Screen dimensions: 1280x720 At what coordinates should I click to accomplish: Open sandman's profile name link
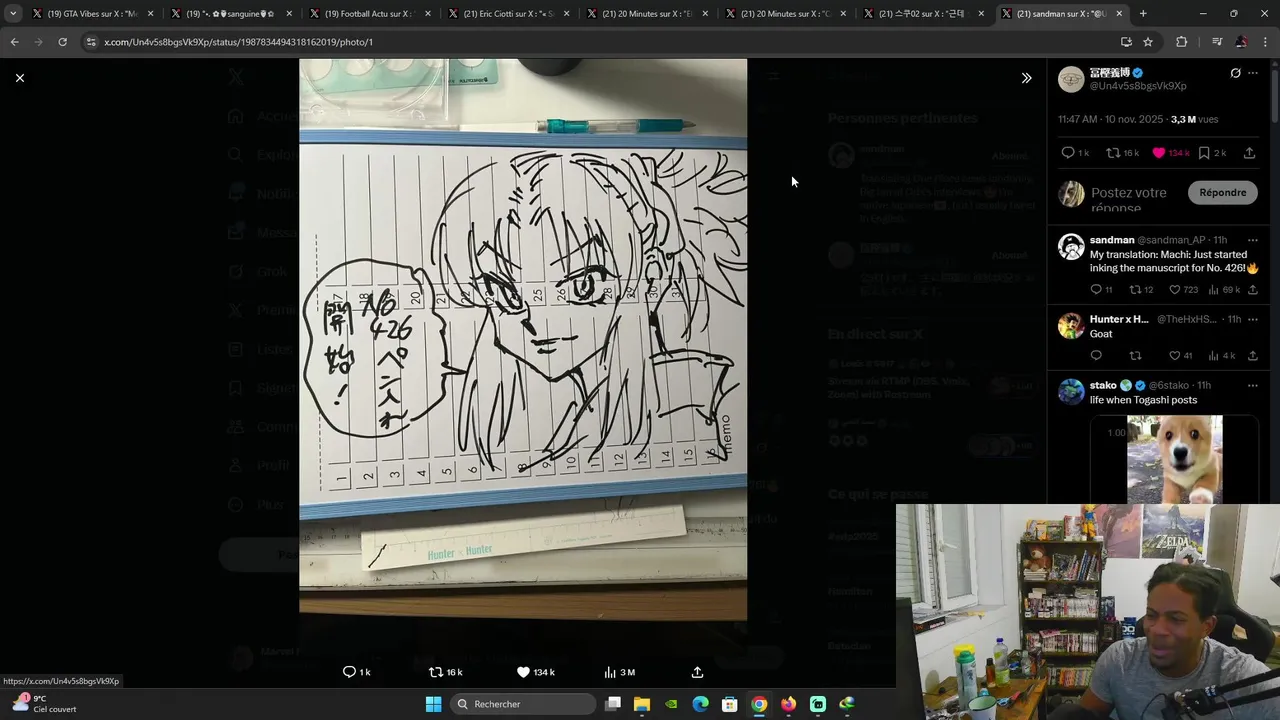pyautogui.click(x=1112, y=240)
